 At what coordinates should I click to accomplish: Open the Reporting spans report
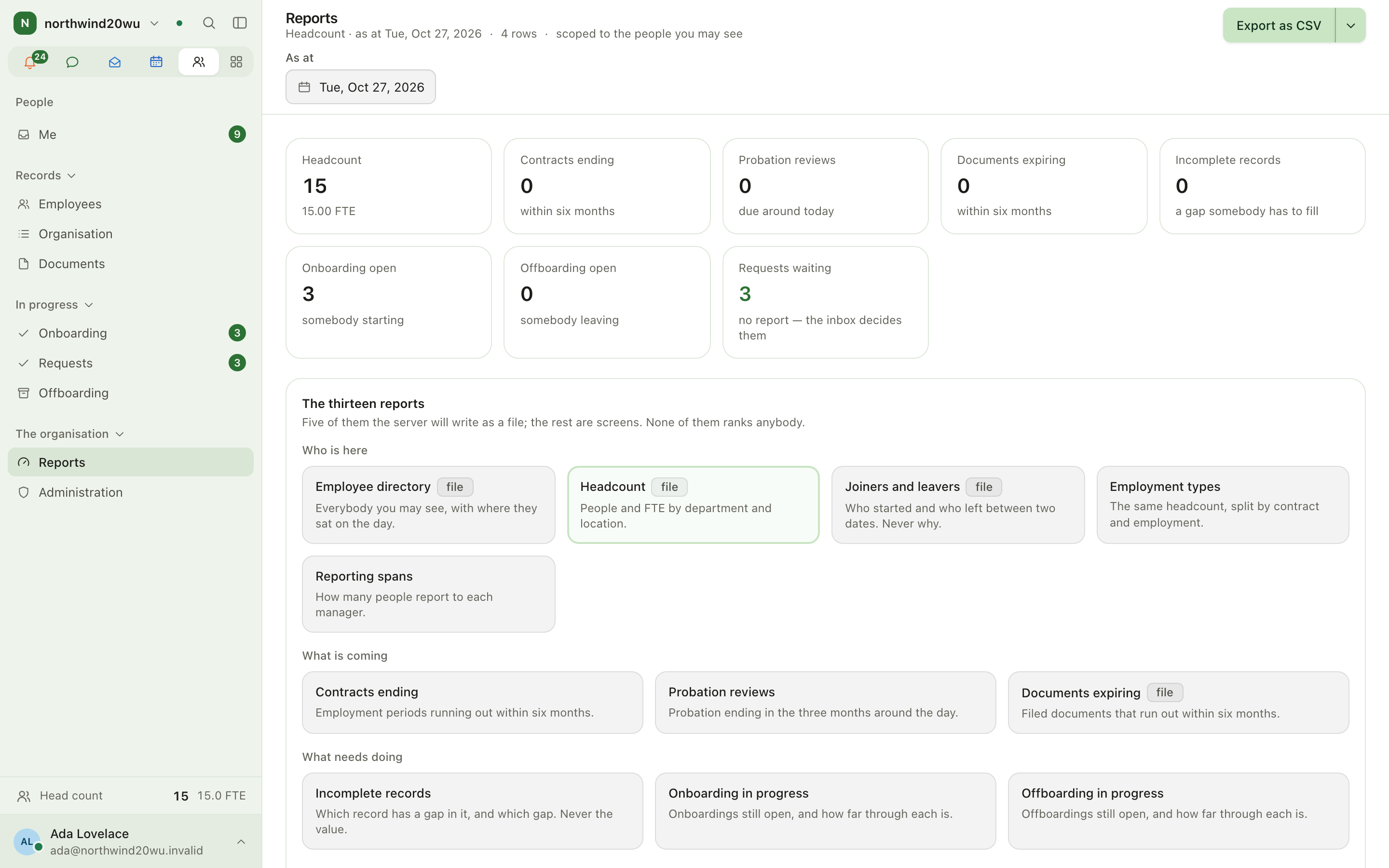429,594
